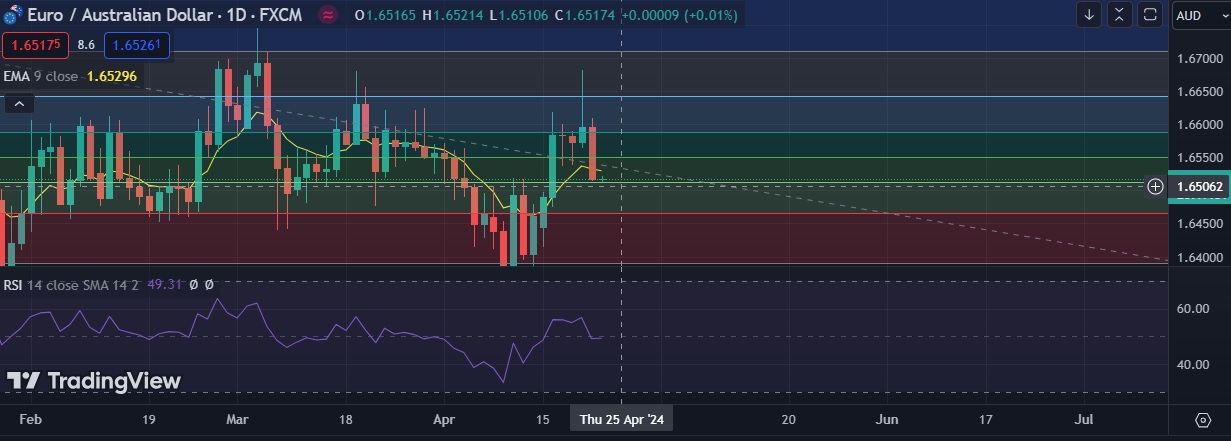Click the 19 label on time axis
Viewport: 1231px width, 441px height.
point(149,419)
